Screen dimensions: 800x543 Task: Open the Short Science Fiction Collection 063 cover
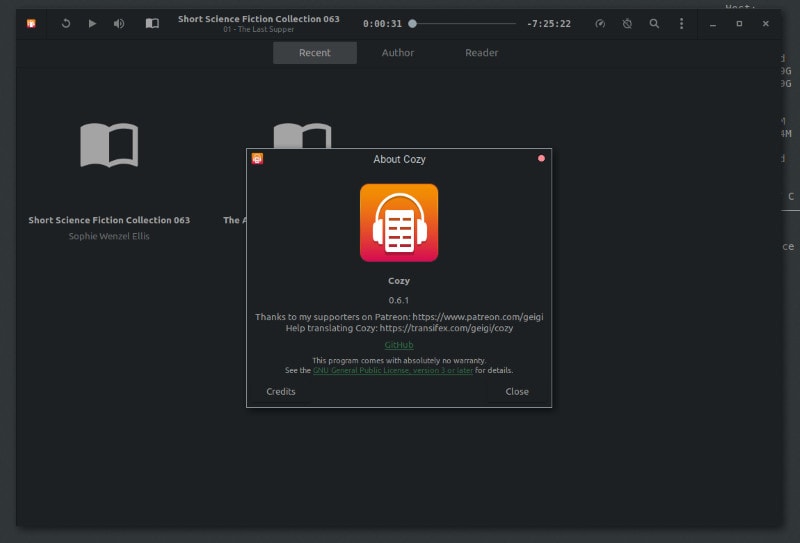point(109,145)
